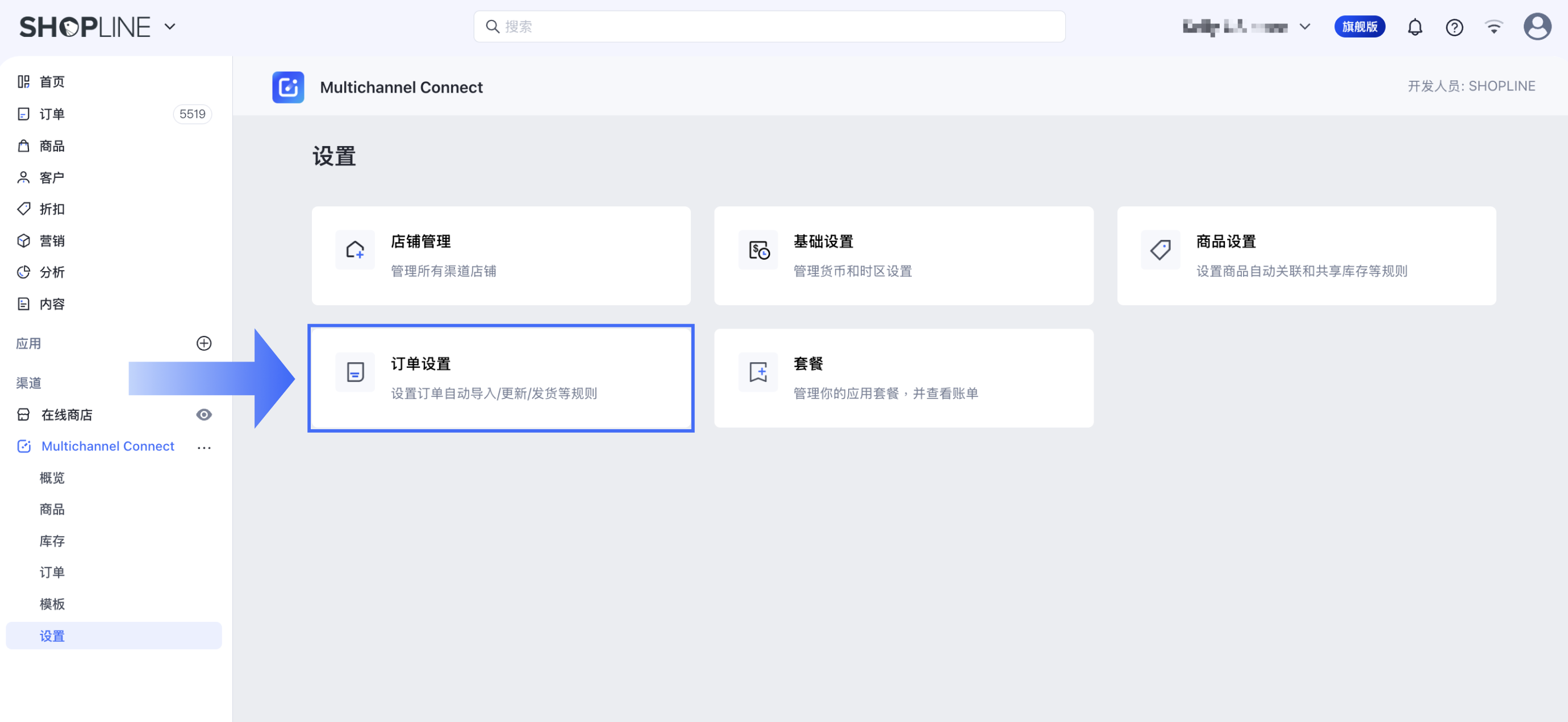Expand the SHOPLINE logo dropdown chevron
Screen dimensions: 1568x722
(x=170, y=27)
